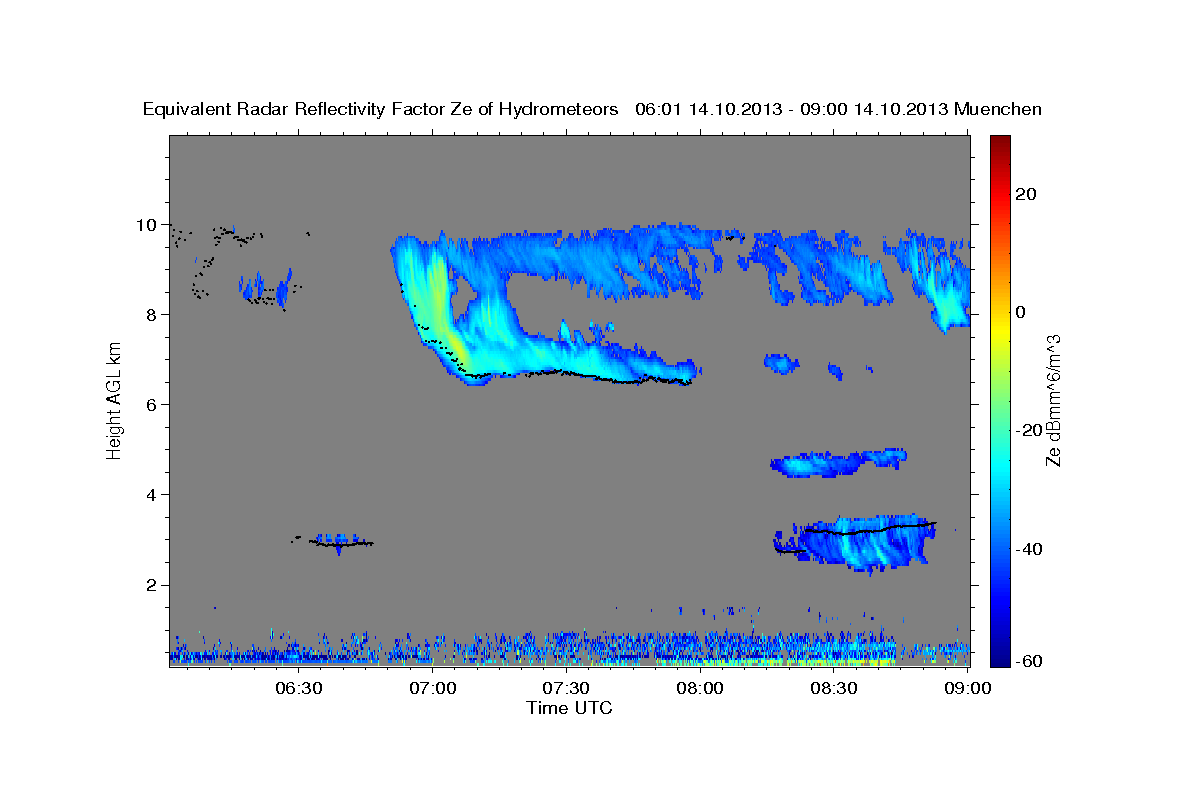Screen dimensions: 1200x800
Task: Click the colorbar tick value '0'
Action: [1021, 312]
